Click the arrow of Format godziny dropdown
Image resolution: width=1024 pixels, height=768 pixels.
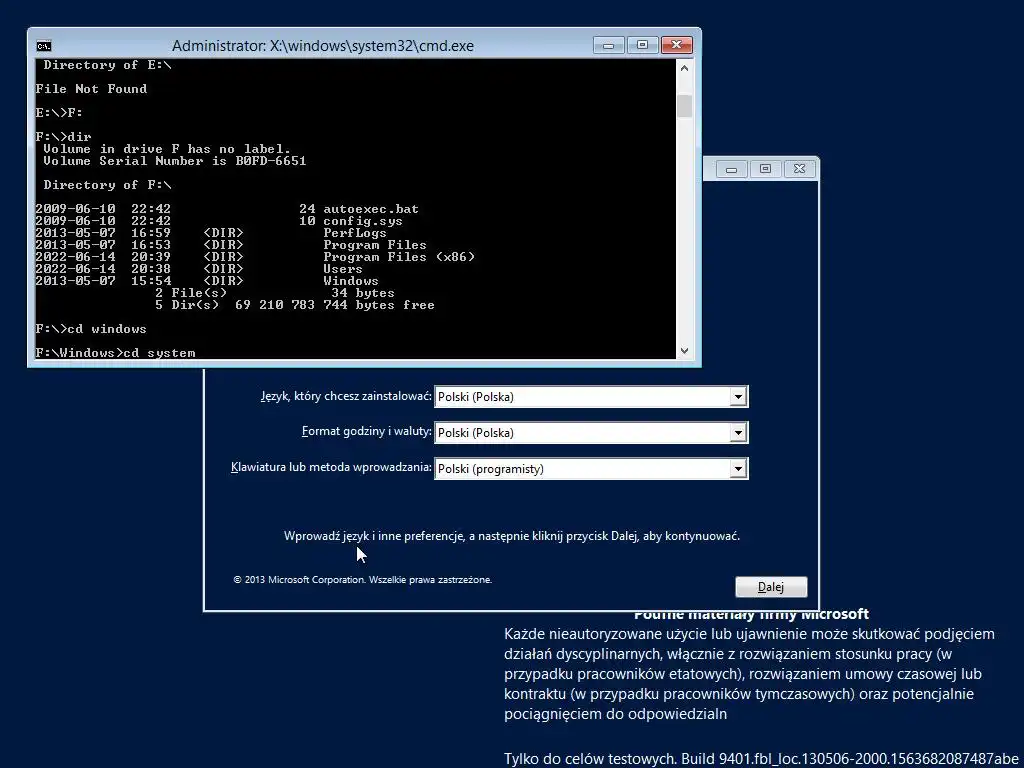(738, 432)
